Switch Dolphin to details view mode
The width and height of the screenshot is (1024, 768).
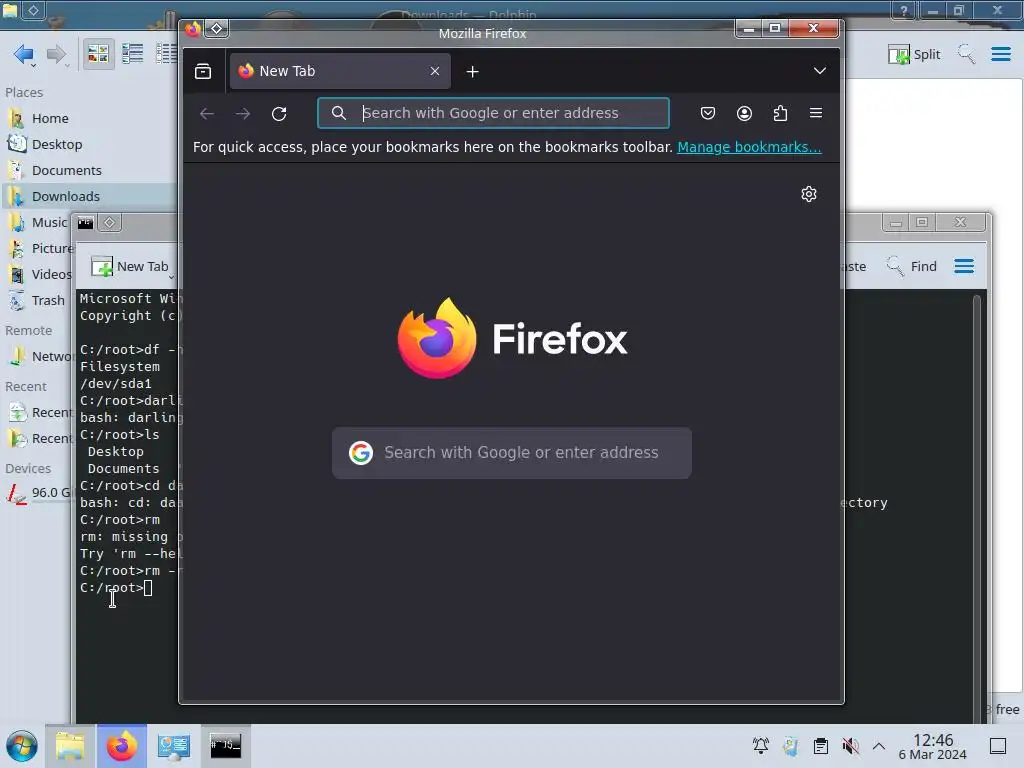click(x=167, y=54)
